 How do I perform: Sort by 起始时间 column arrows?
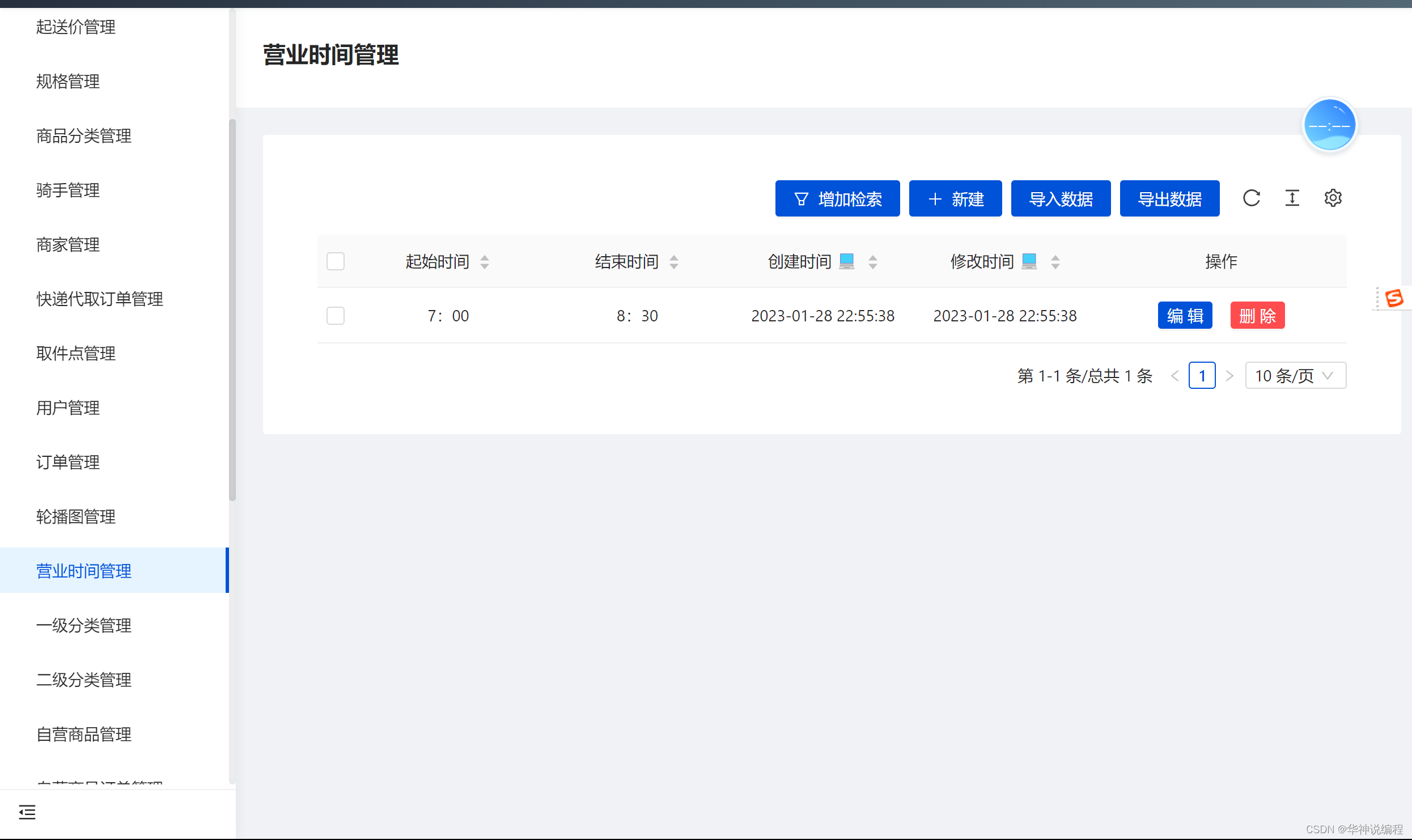[x=485, y=262]
